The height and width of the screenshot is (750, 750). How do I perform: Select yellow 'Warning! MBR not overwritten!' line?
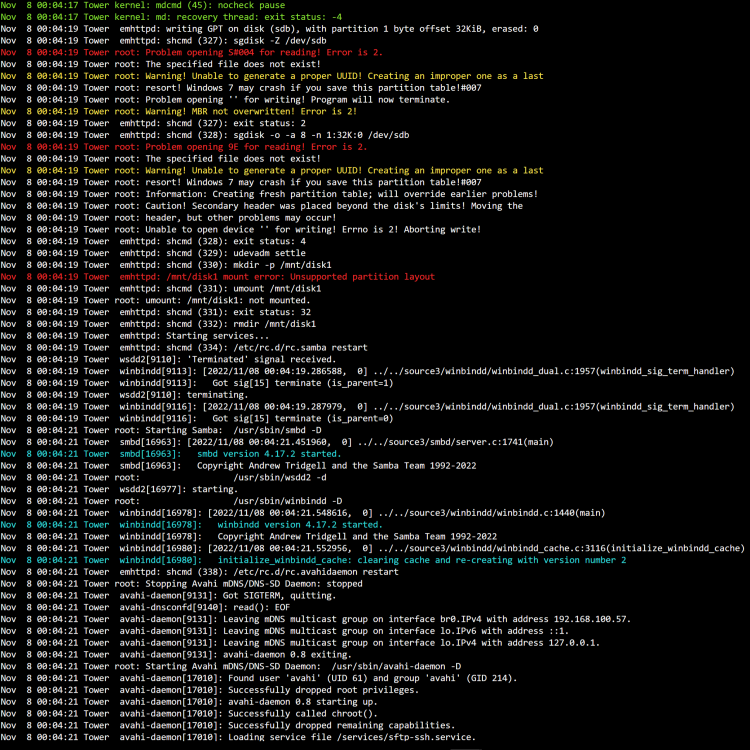179,111
